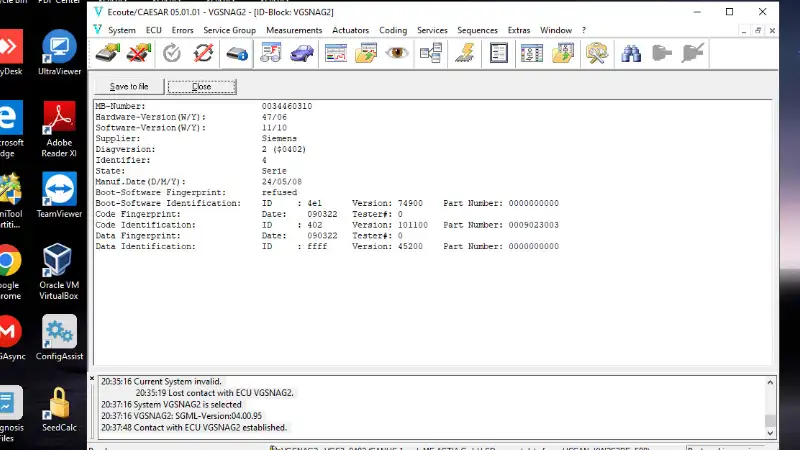Click the Close button in ID-Block panel
This screenshot has height=450, width=800.
click(x=202, y=87)
